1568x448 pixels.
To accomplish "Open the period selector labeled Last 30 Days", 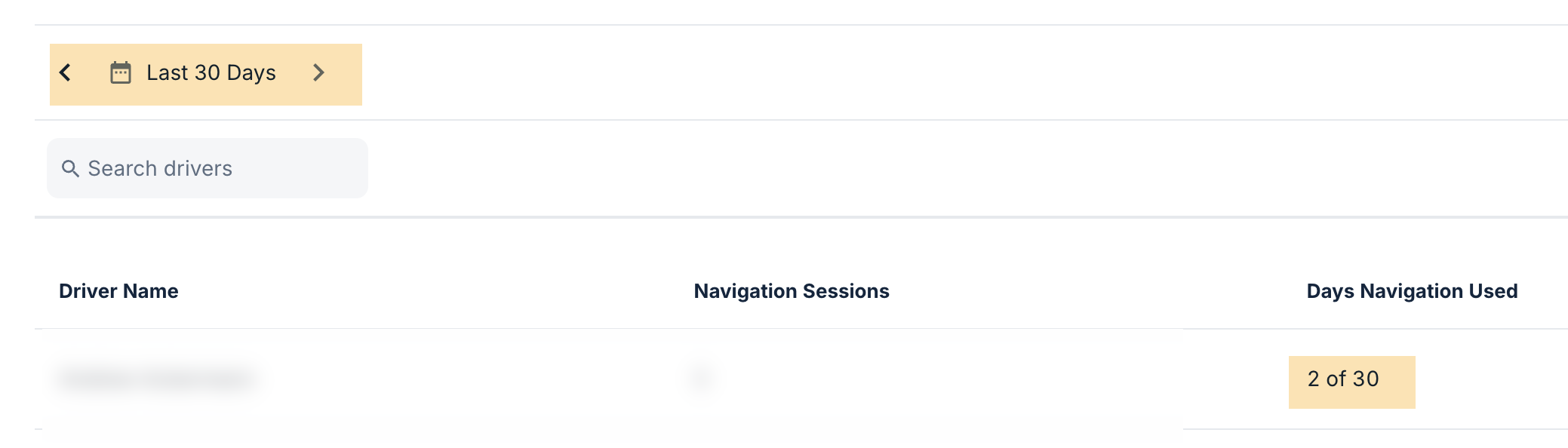I will coord(211,72).
